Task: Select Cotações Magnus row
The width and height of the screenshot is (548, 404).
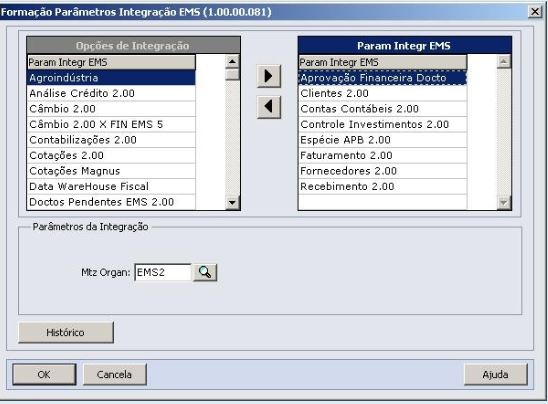Action: click(111, 171)
